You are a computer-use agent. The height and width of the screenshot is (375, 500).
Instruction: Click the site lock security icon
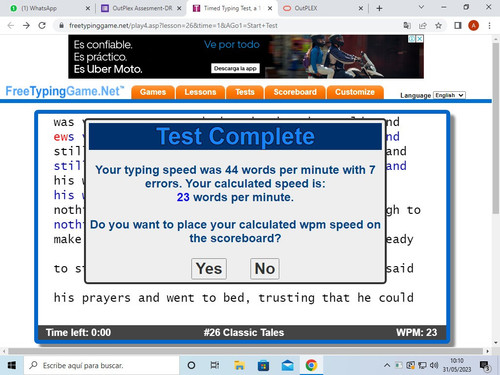tap(61, 26)
